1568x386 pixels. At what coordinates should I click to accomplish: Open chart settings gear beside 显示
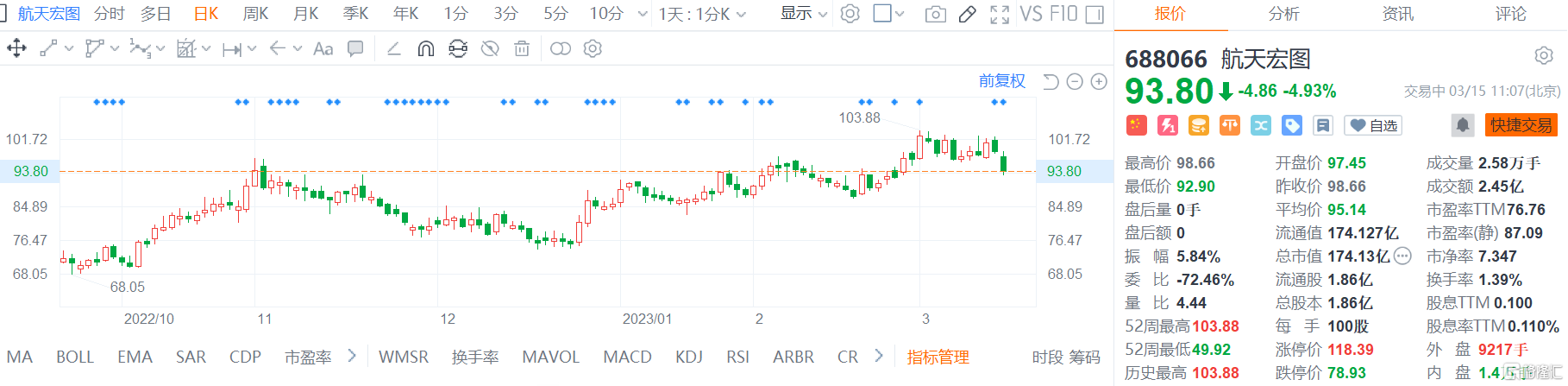coord(850,14)
